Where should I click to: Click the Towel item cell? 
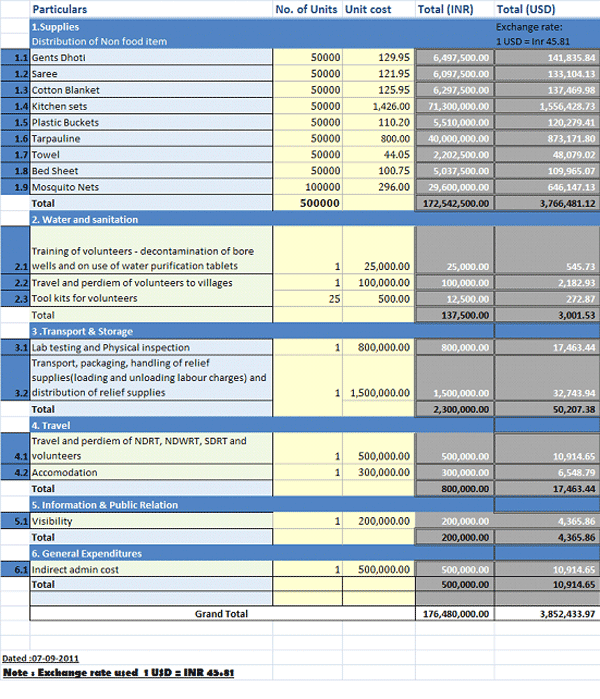(x=151, y=155)
